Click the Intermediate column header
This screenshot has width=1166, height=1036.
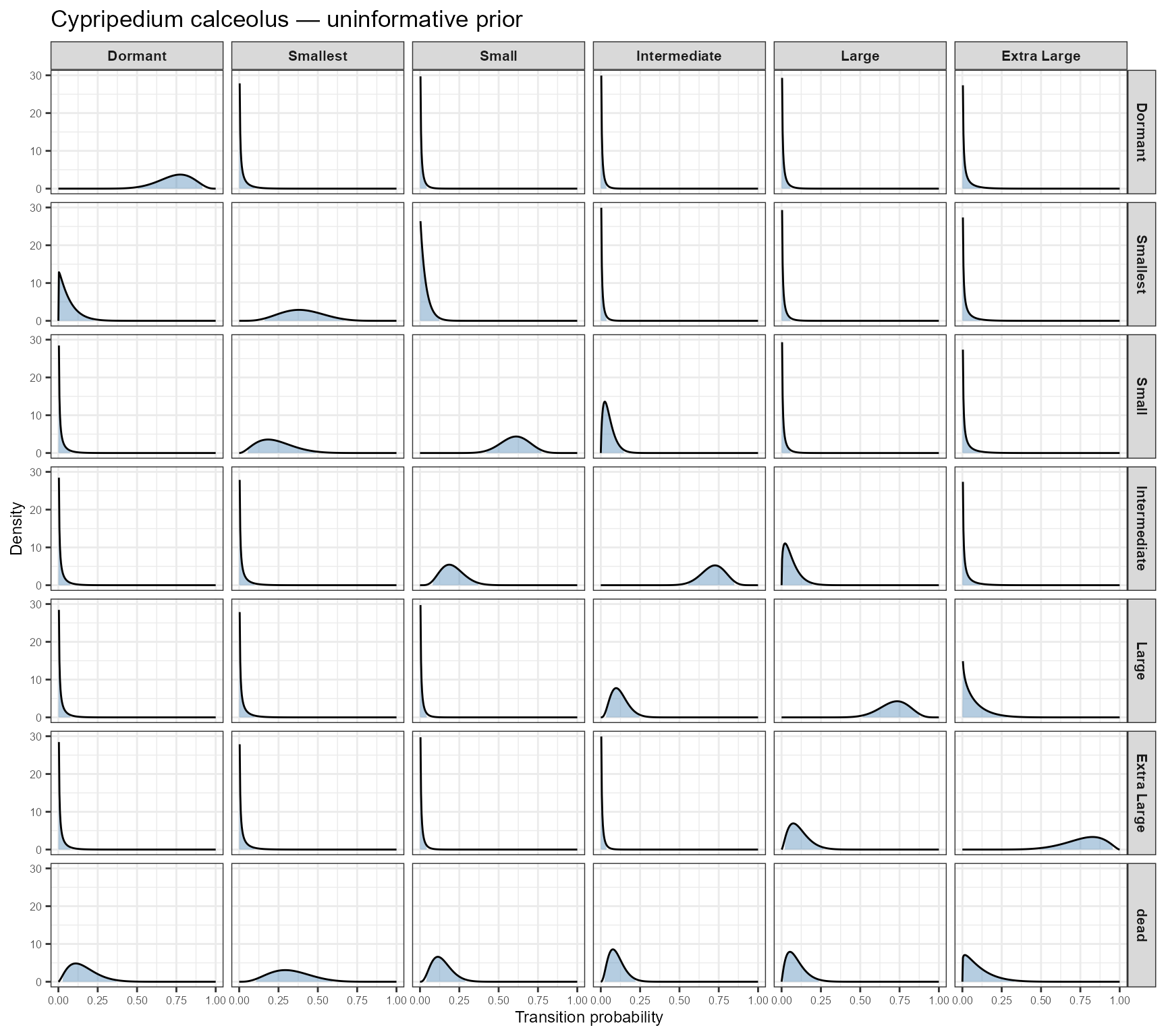tap(679, 56)
